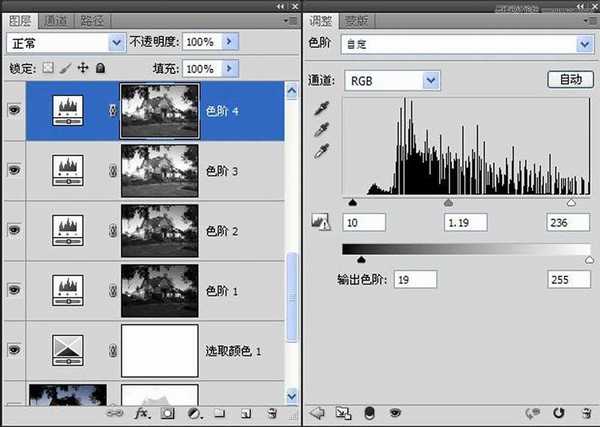Click the midtone gray input slider

449,202
